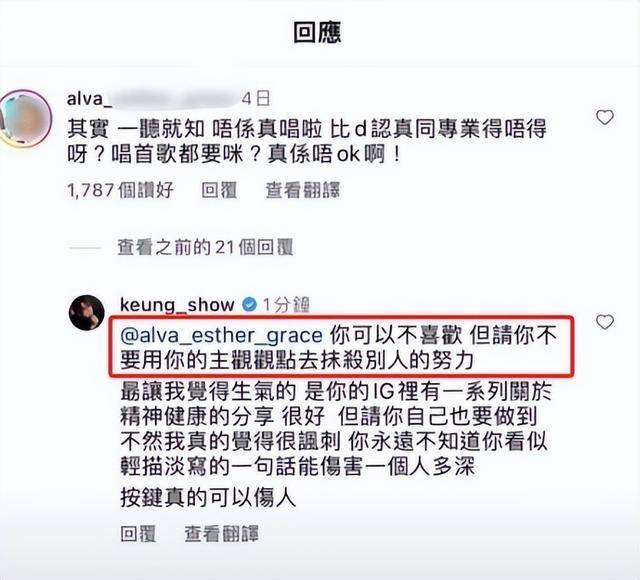640x580 pixels.
Task: Like the alva_ comment with heart icon
Action: pyautogui.click(x=604, y=118)
